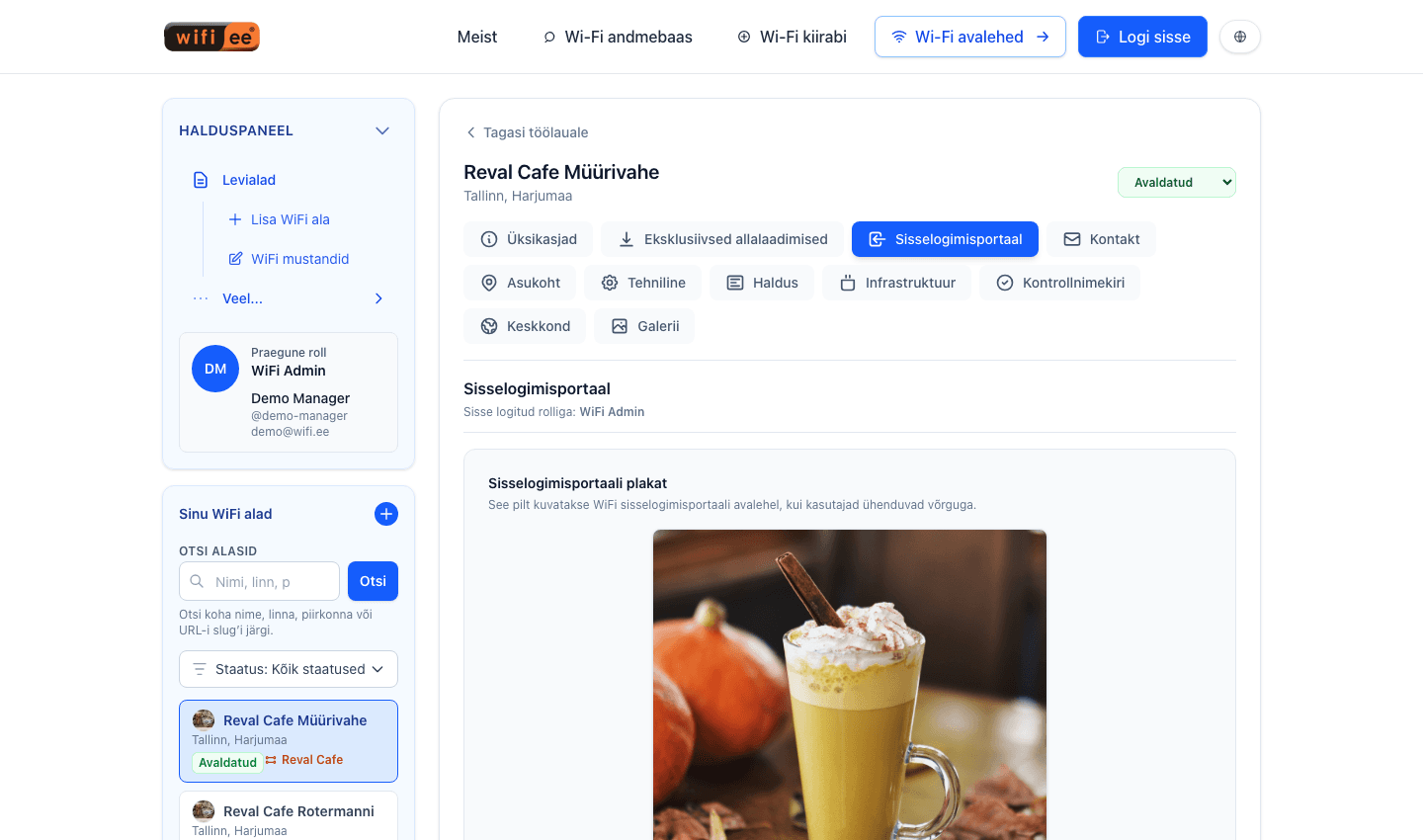Viewport: 1423px width, 840px height.
Task: Open Wi-Fi kiirabi in navigation
Action: [792, 37]
